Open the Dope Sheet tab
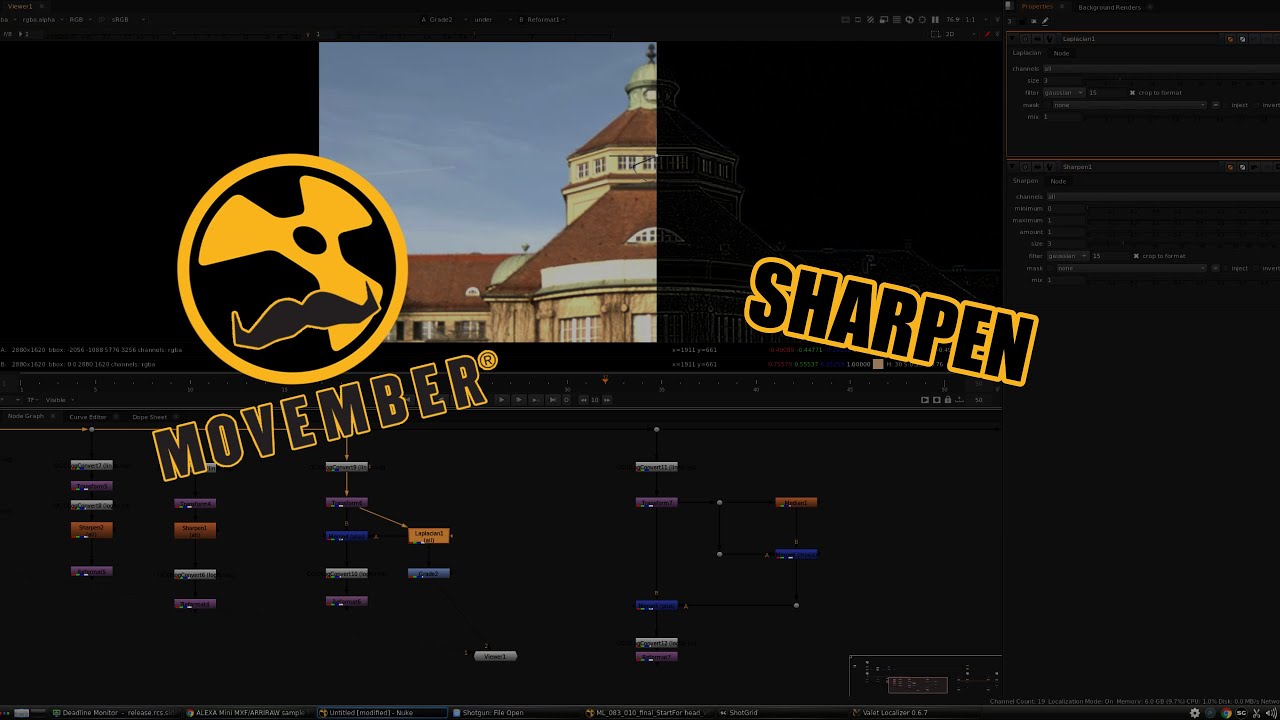 point(150,416)
